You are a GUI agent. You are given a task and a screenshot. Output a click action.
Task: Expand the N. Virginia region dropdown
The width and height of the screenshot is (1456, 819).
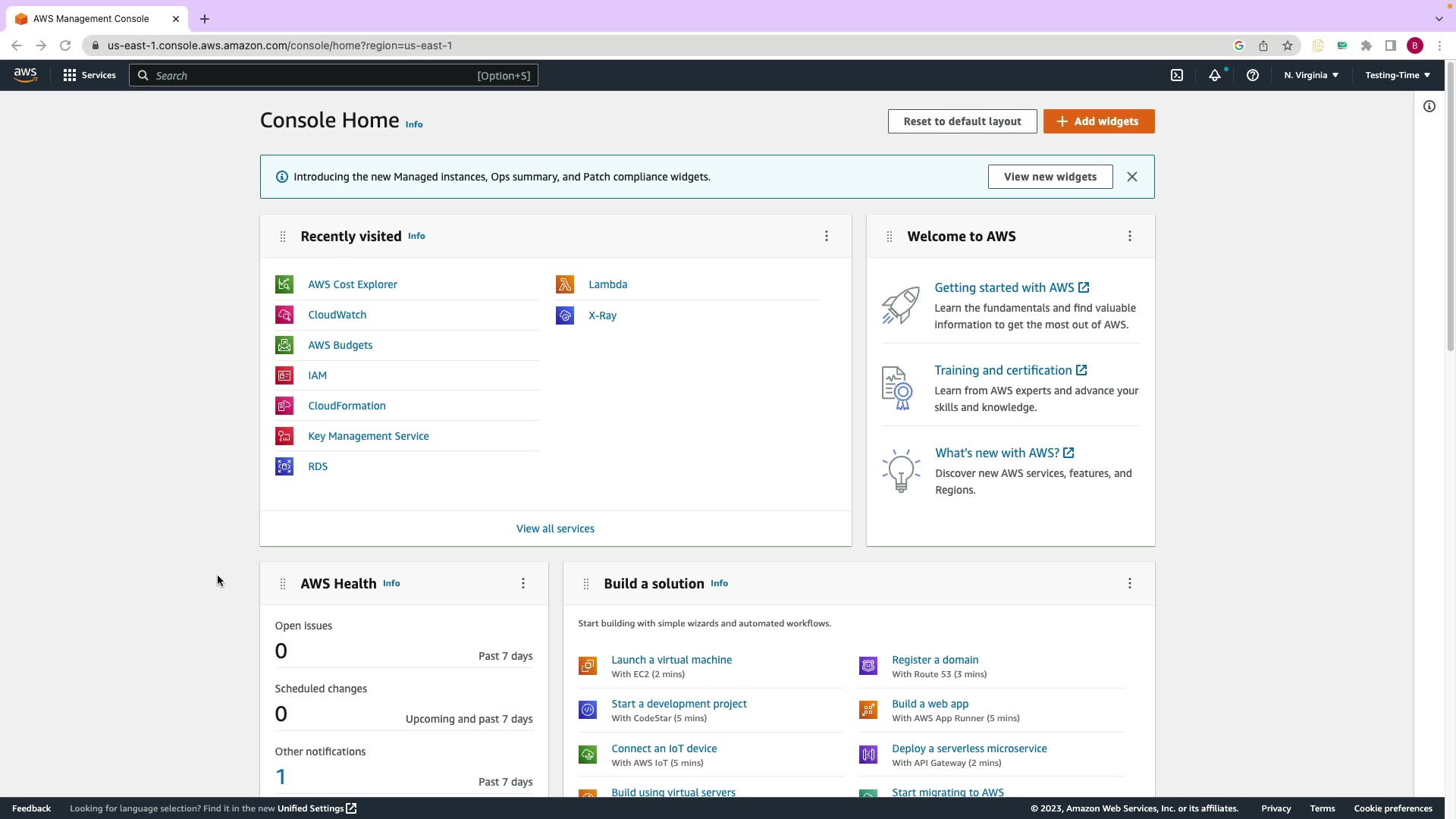point(1311,75)
